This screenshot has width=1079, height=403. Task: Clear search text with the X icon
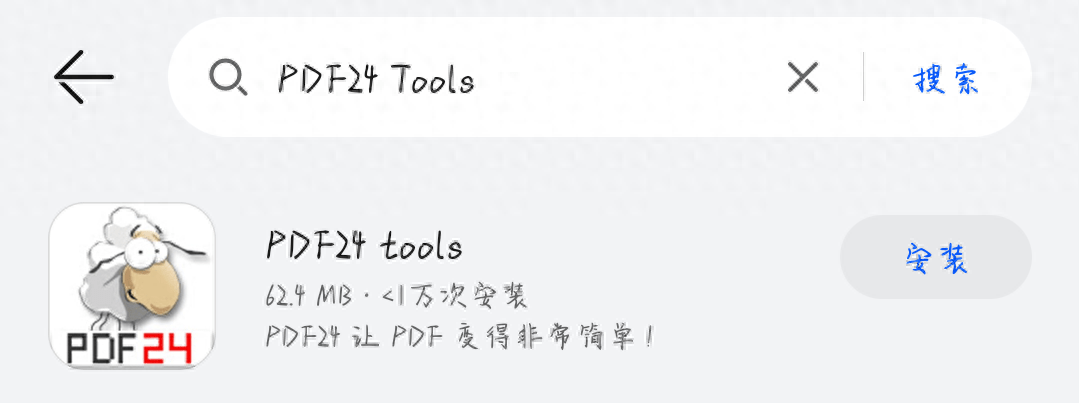[x=802, y=77]
